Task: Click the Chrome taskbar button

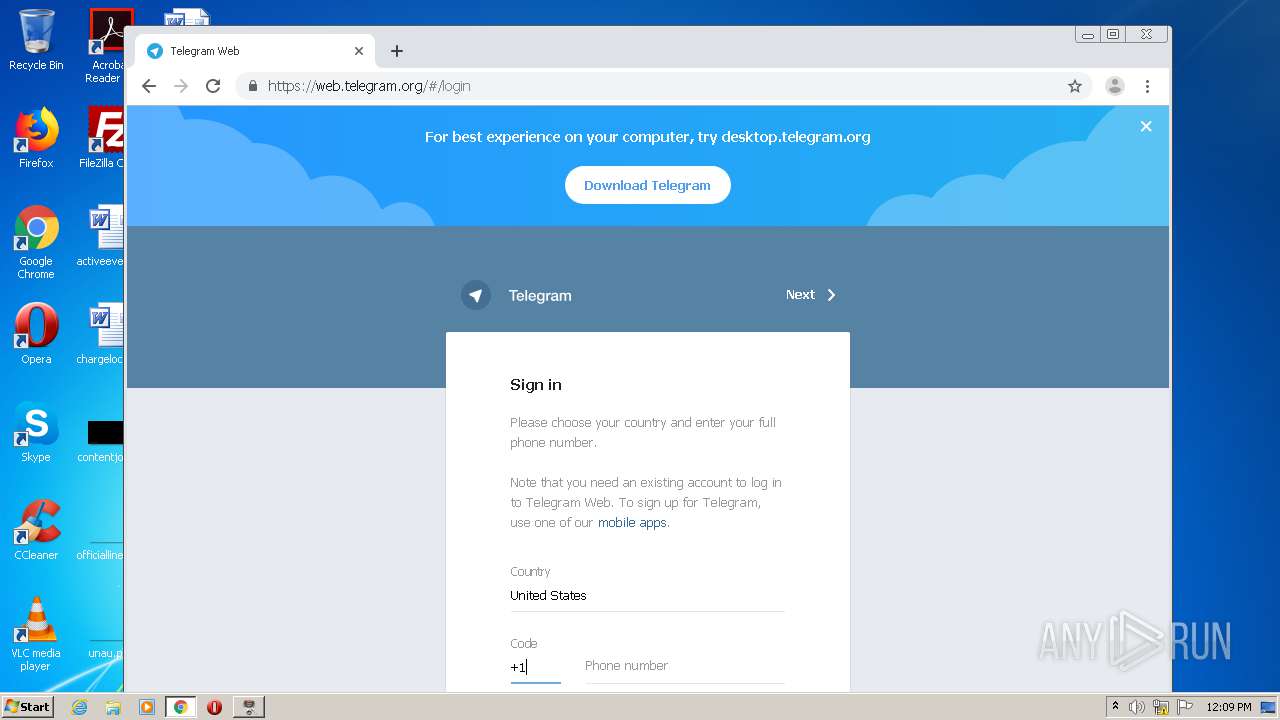Action: pyautogui.click(x=181, y=707)
